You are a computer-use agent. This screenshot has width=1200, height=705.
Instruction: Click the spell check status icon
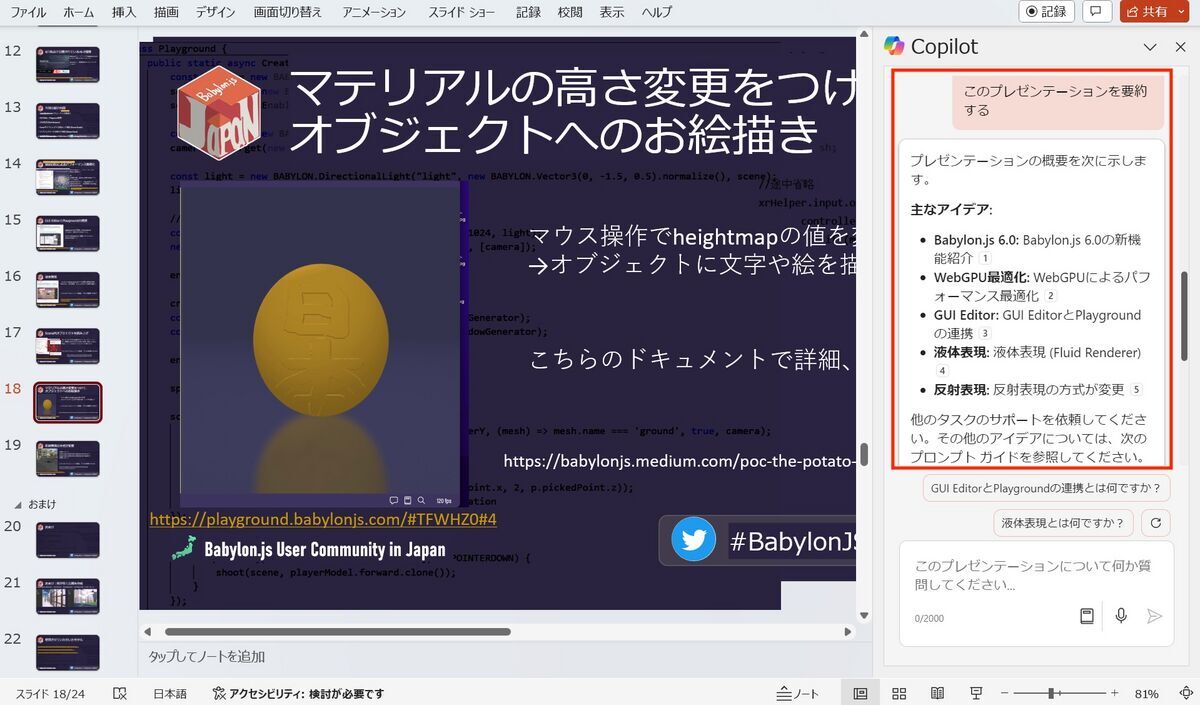tap(120, 693)
